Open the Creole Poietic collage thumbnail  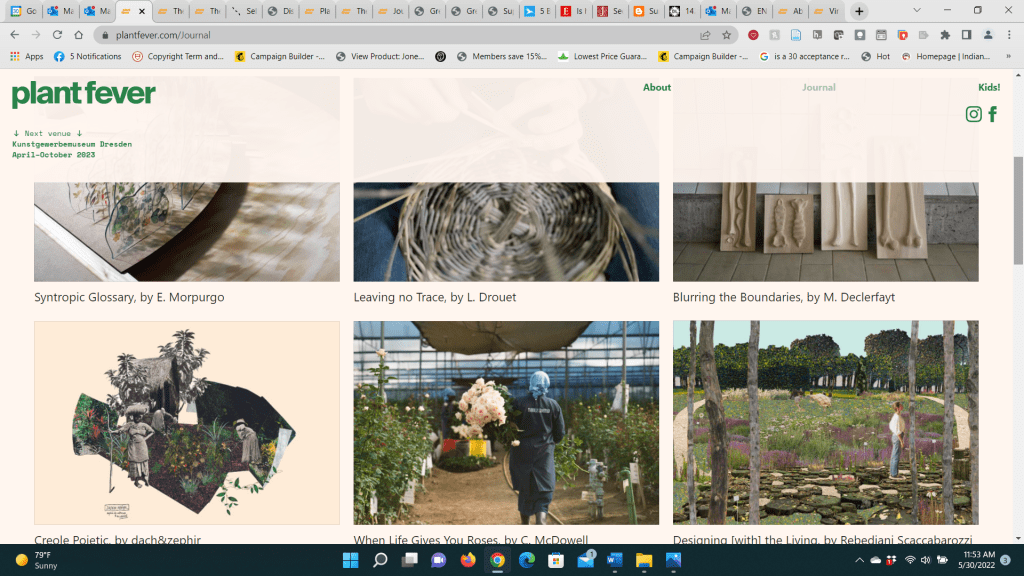click(187, 422)
